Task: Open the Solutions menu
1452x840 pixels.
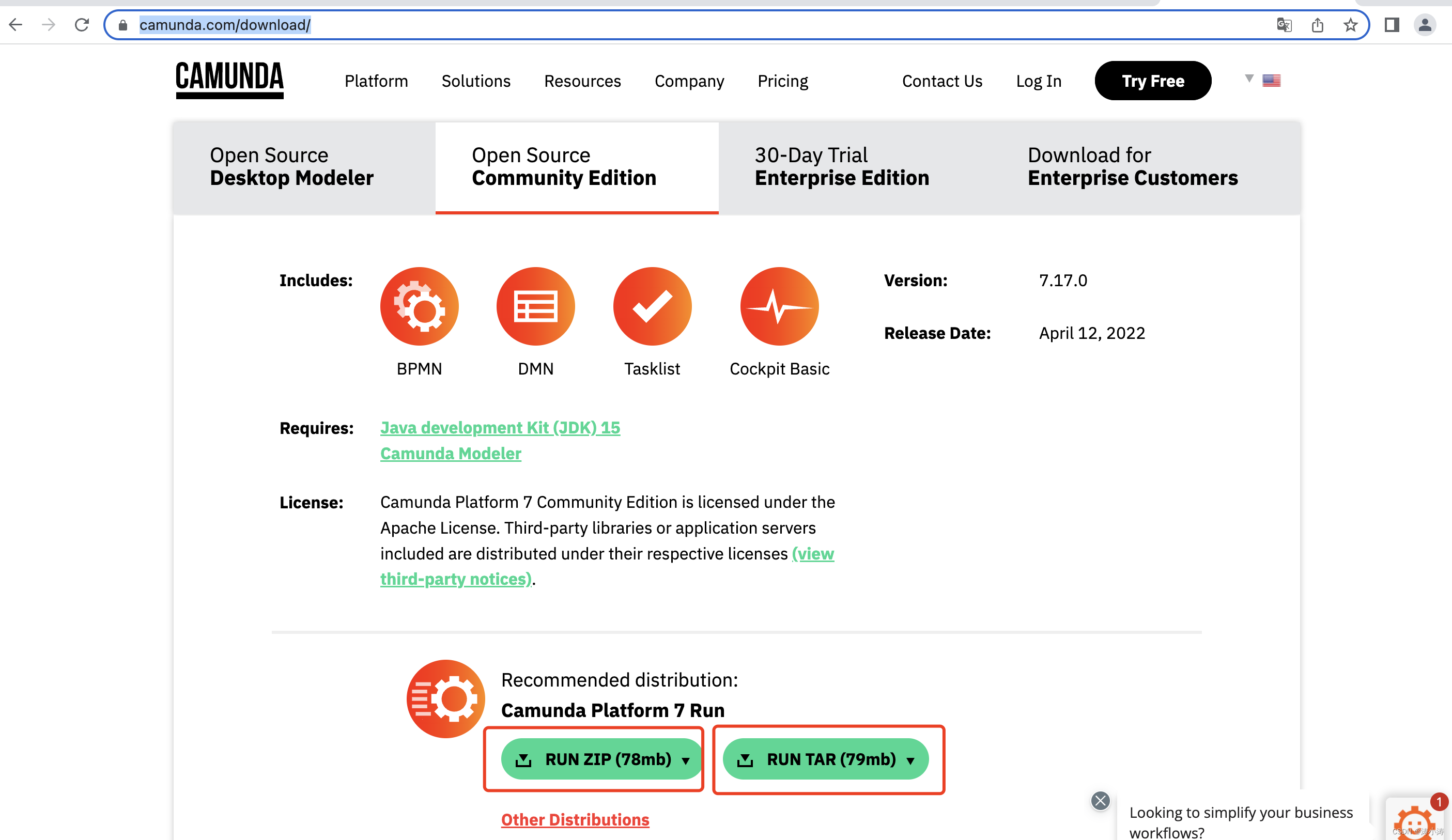Action: click(x=476, y=81)
